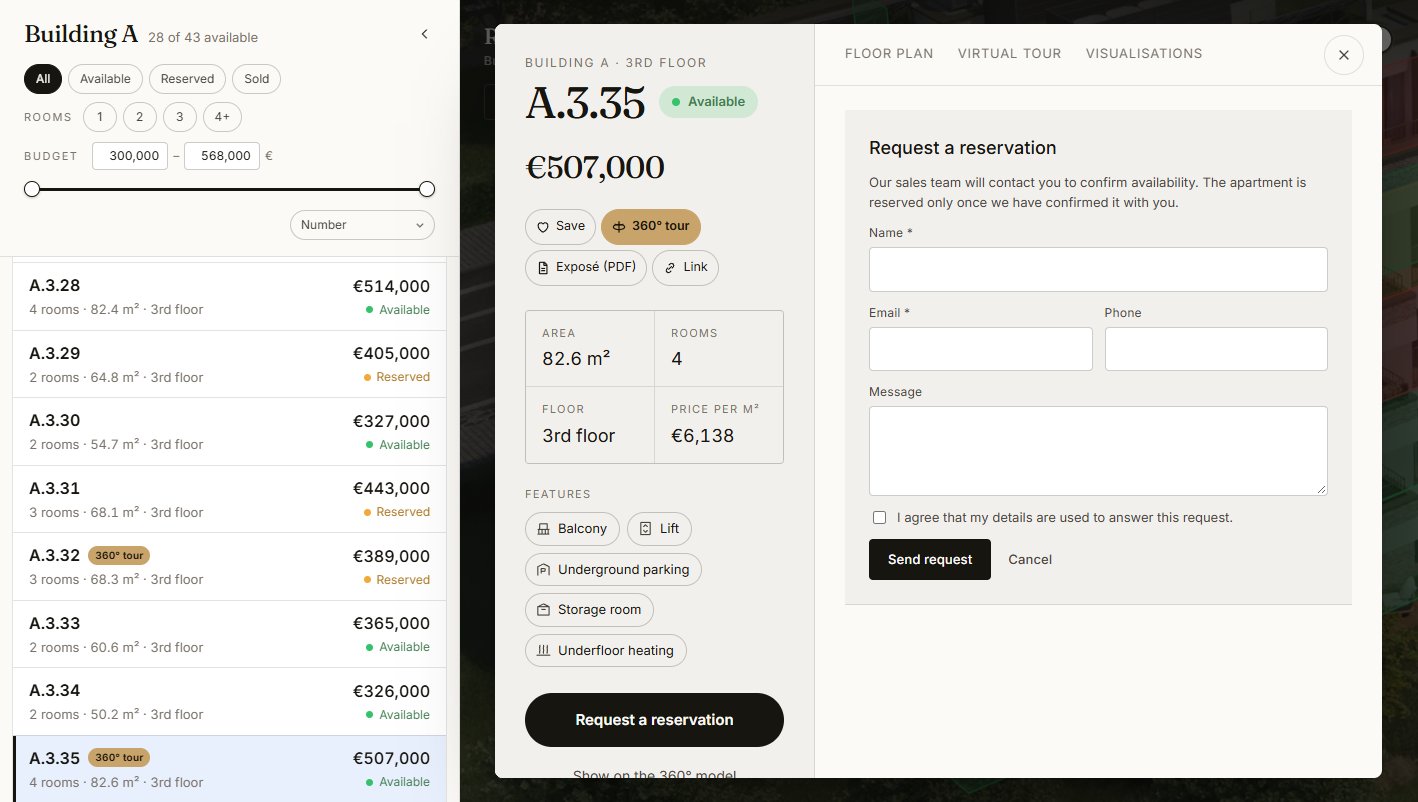Viewport: 1418px width, 802px height.
Task: Cancel the reservation request form
Action: (1030, 559)
